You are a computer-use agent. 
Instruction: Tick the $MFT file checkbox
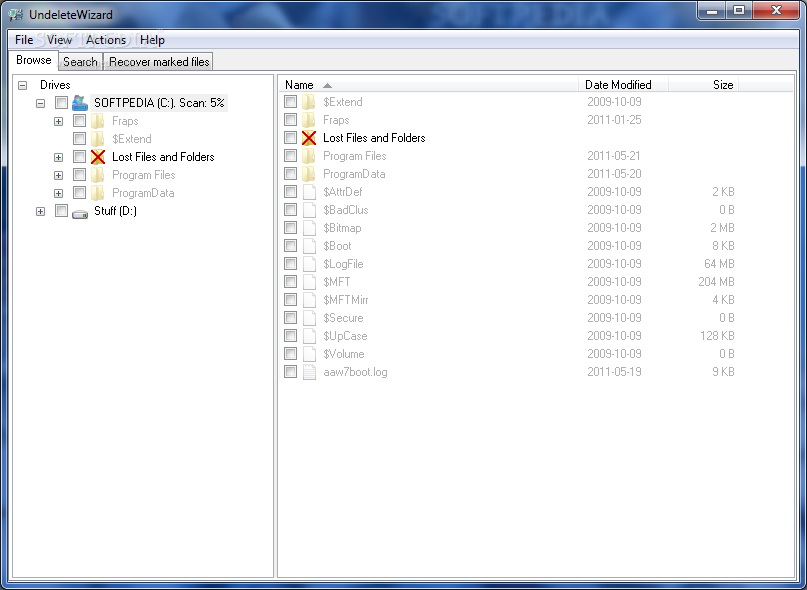coord(290,282)
